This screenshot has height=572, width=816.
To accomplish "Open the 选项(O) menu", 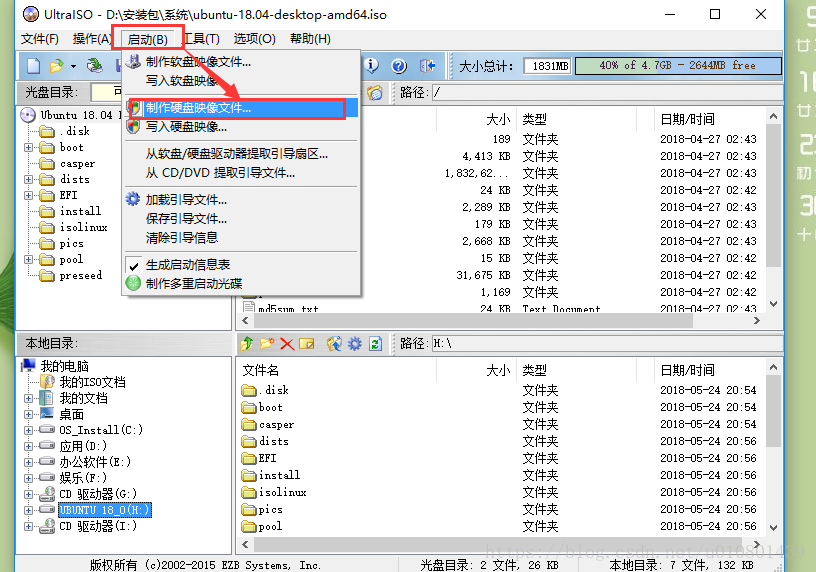I will point(254,39).
